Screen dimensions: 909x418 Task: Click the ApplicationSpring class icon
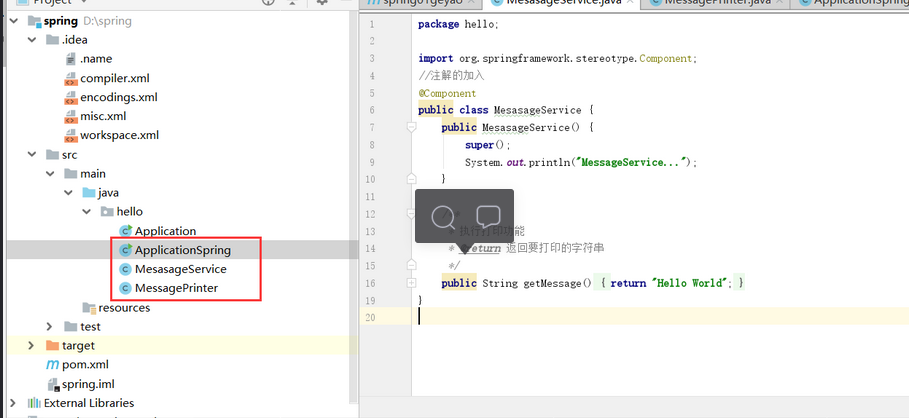click(126, 250)
